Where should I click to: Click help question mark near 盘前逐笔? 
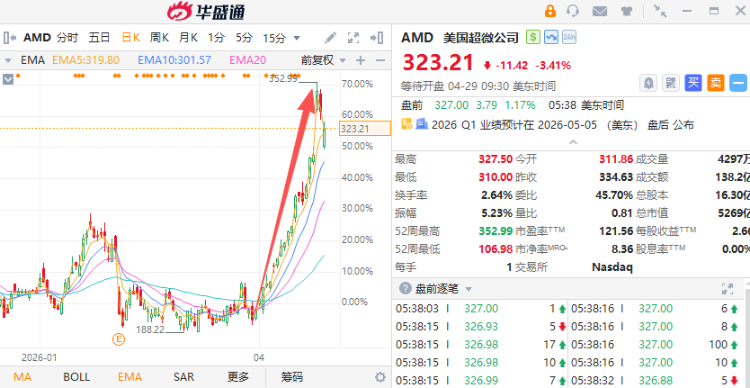click(x=405, y=288)
